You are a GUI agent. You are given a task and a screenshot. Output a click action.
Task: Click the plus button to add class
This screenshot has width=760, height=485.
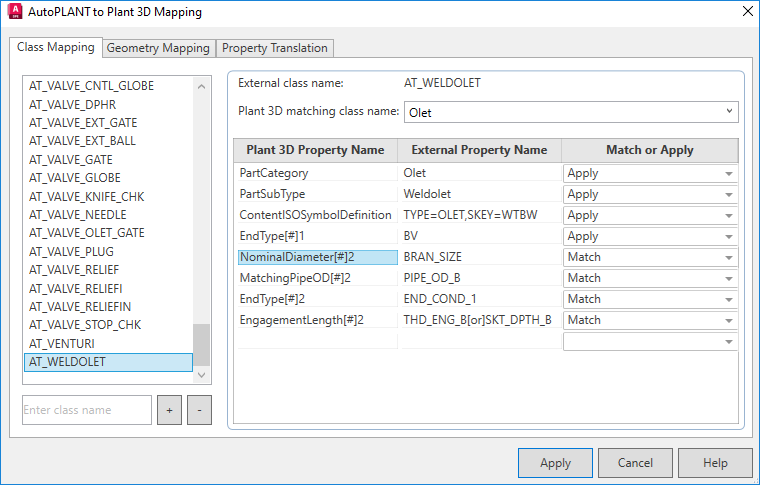click(x=169, y=410)
